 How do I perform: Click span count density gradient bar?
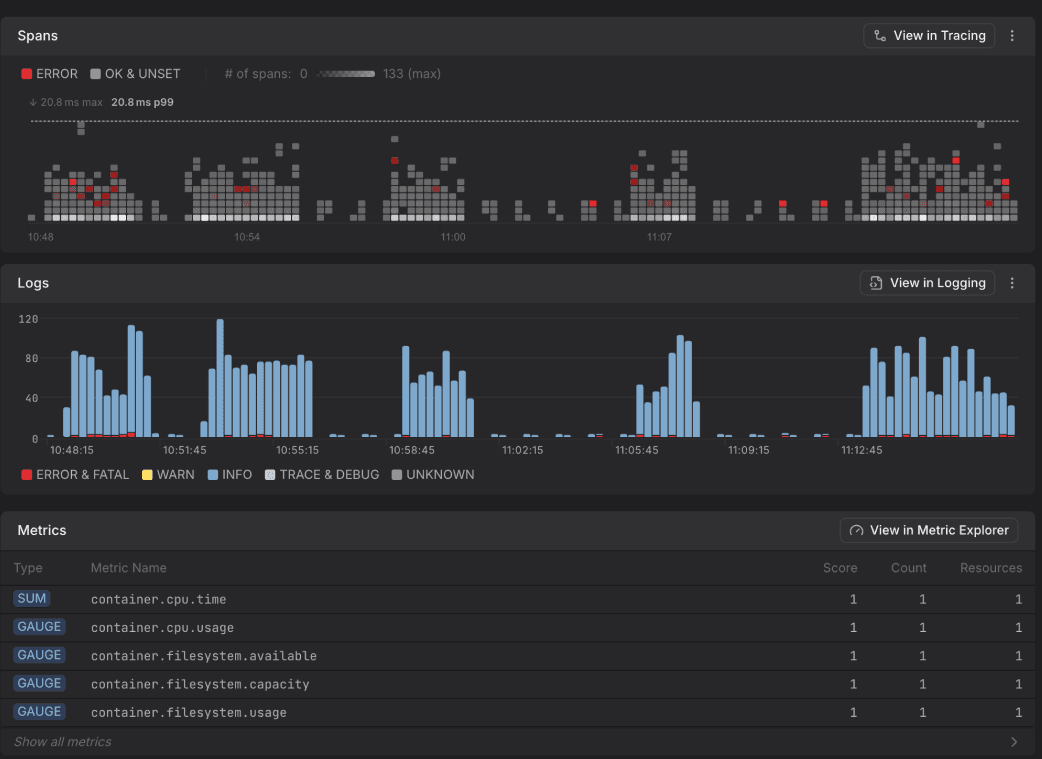(x=346, y=74)
